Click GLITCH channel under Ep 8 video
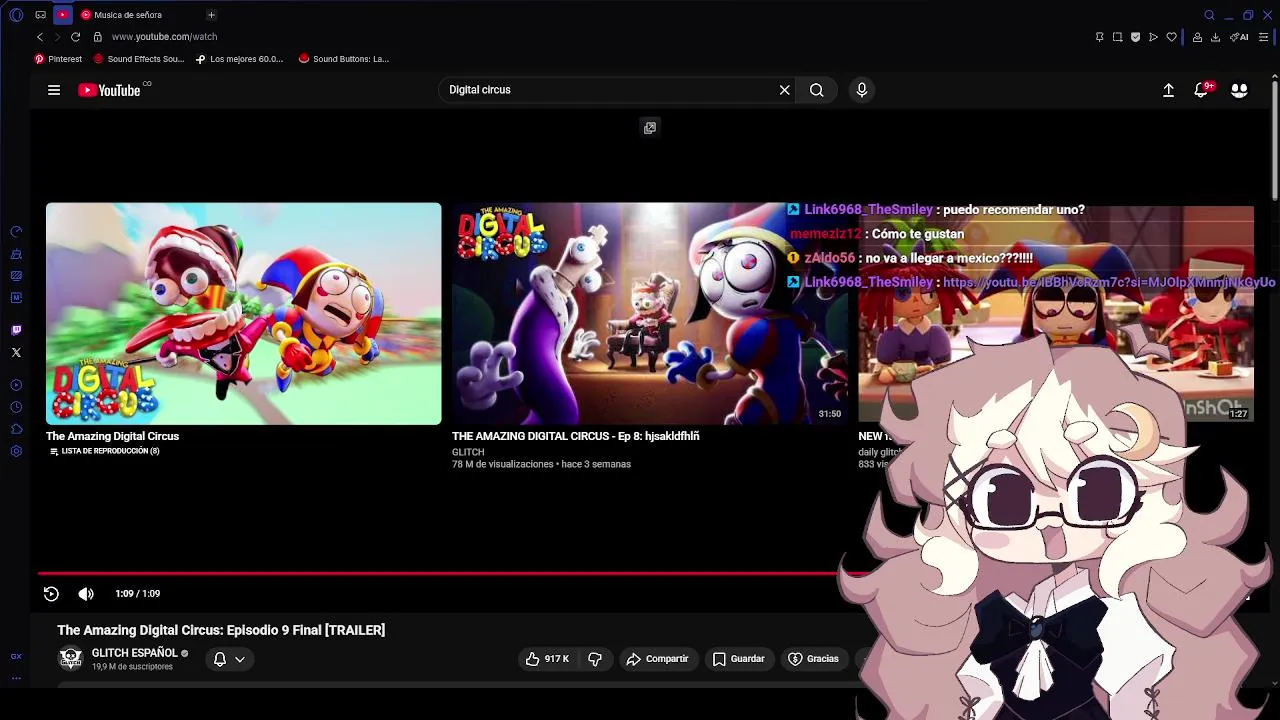The width and height of the screenshot is (1280, 720). [x=468, y=452]
